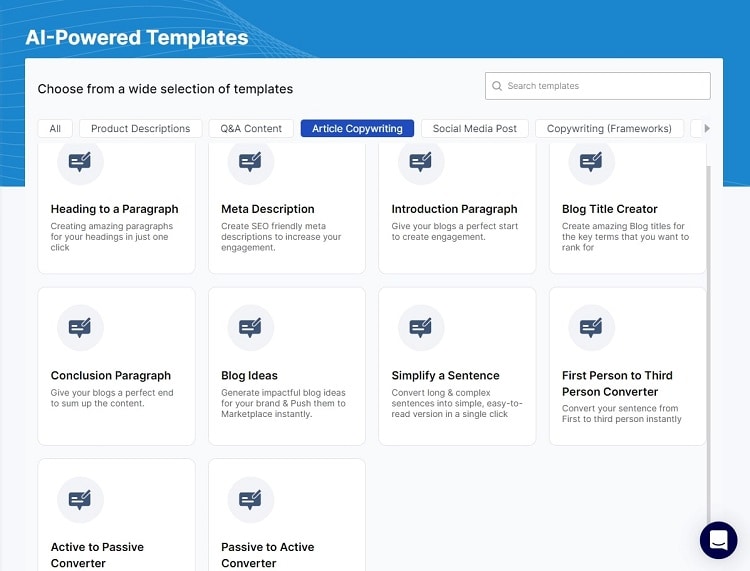Click the Heading to a Paragraph template icon
Image resolution: width=750 pixels, height=571 pixels.
click(80, 162)
